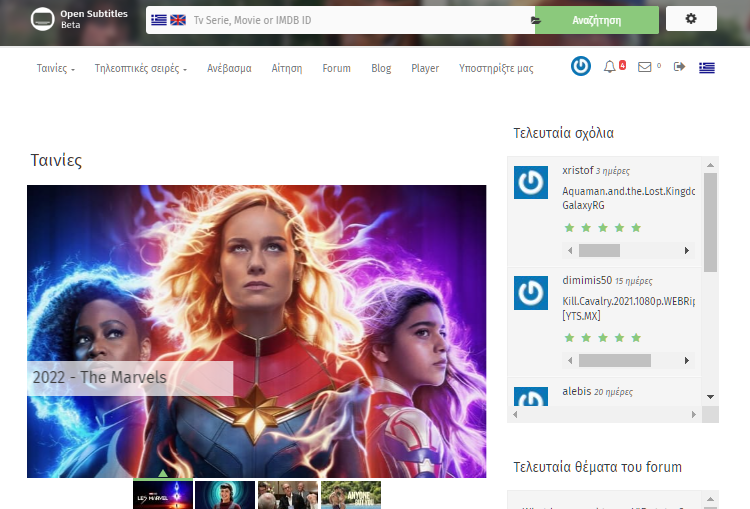Screen dimensions: 750x509
Task: Open the messages envelope icon
Action: coord(645,67)
